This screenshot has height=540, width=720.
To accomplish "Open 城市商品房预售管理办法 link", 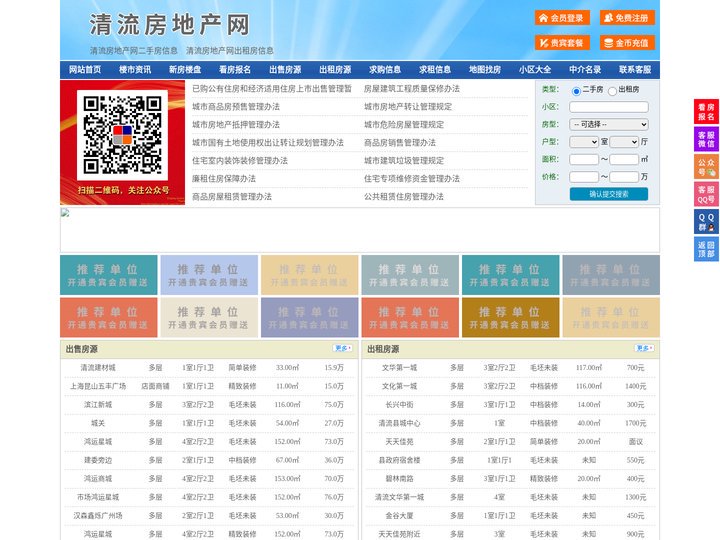I will pyautogui.click(x=236, y=107).
